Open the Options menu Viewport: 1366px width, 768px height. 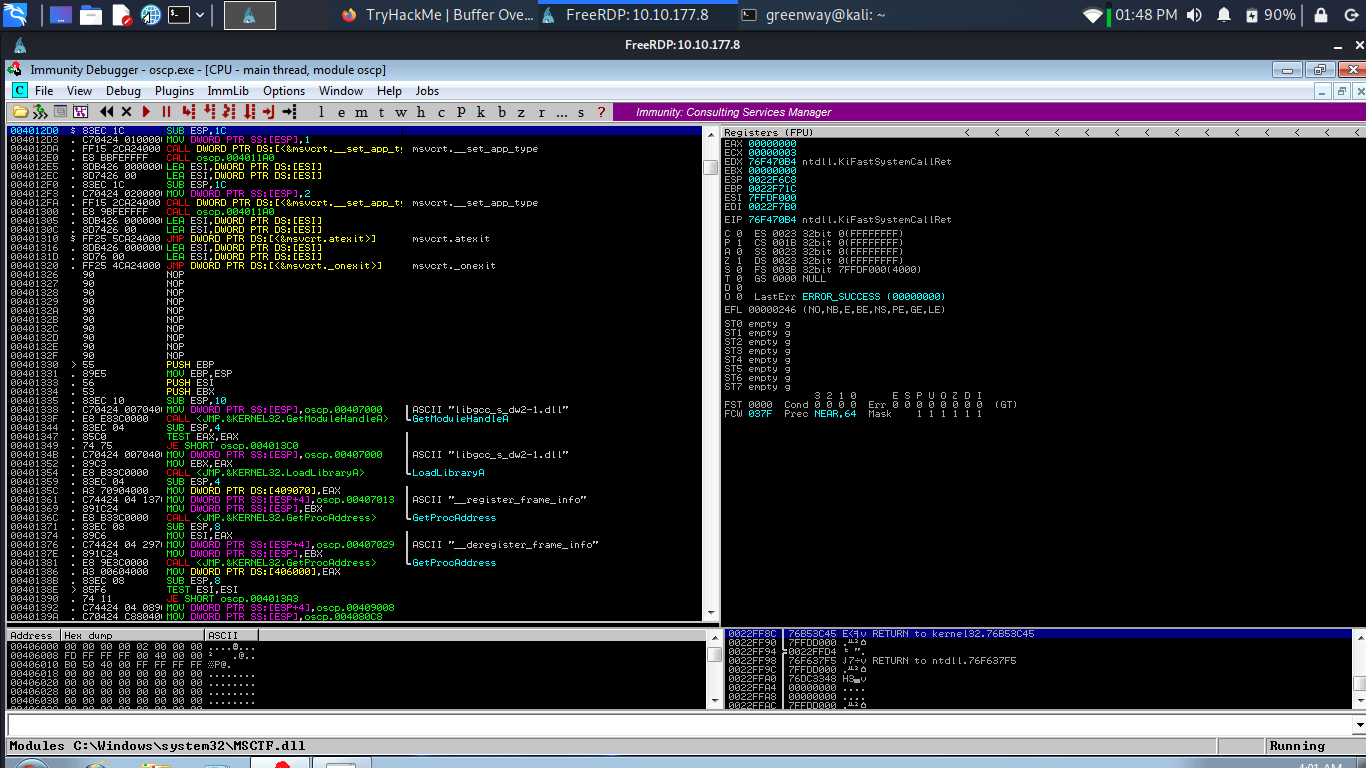point(284,91)
